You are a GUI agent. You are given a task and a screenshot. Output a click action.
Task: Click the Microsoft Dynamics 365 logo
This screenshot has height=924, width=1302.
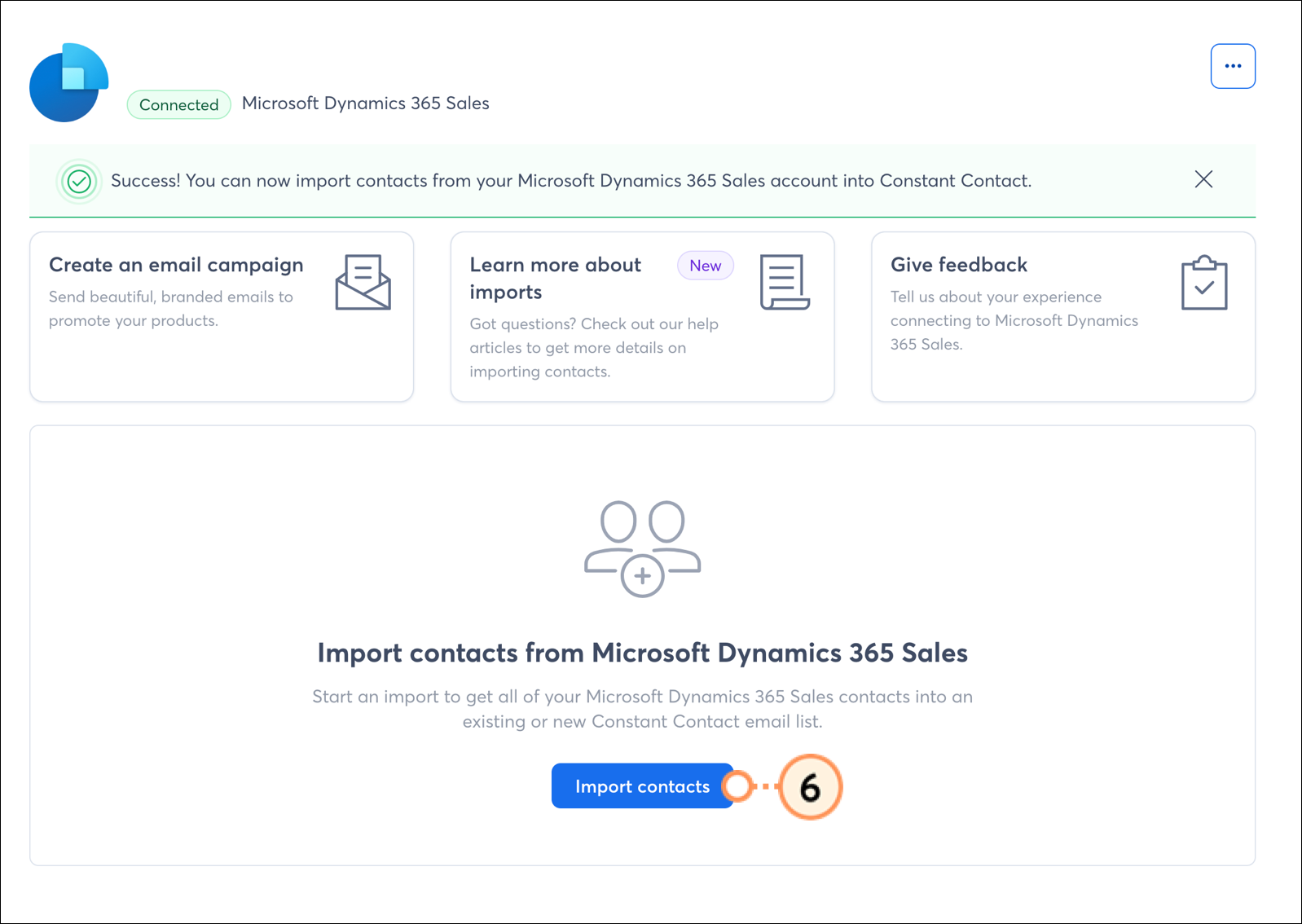click(x=69, y=83)
